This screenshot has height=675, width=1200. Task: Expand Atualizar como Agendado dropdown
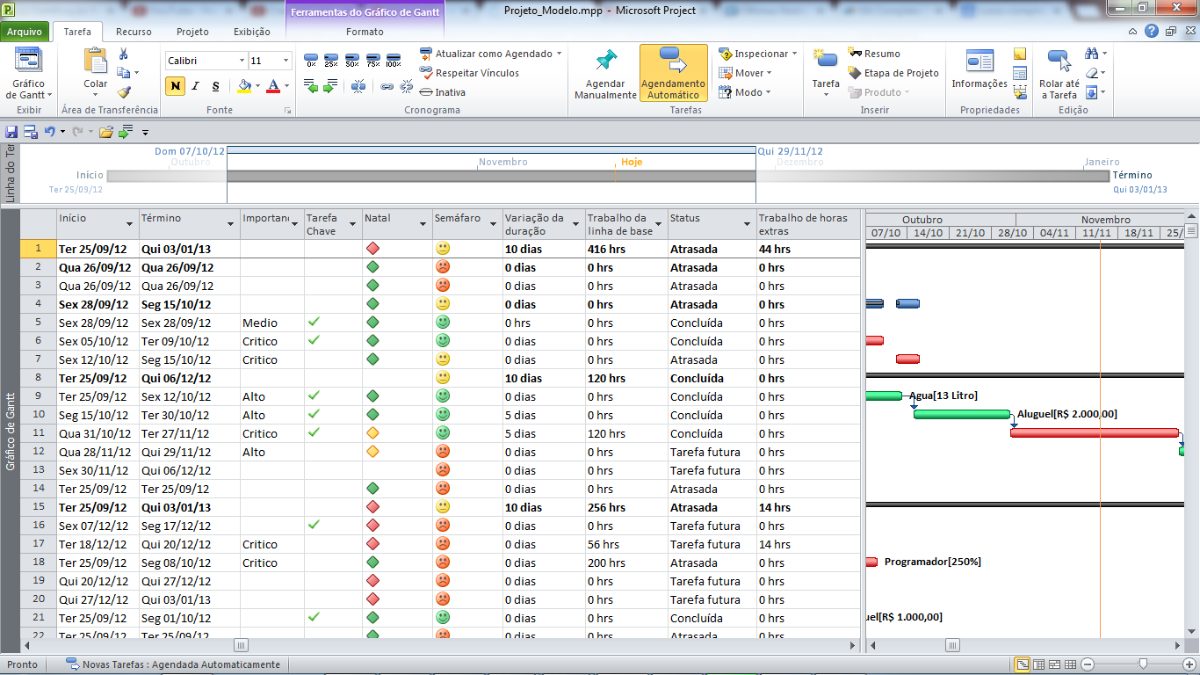pyautogui.click(x=559, y=54)
